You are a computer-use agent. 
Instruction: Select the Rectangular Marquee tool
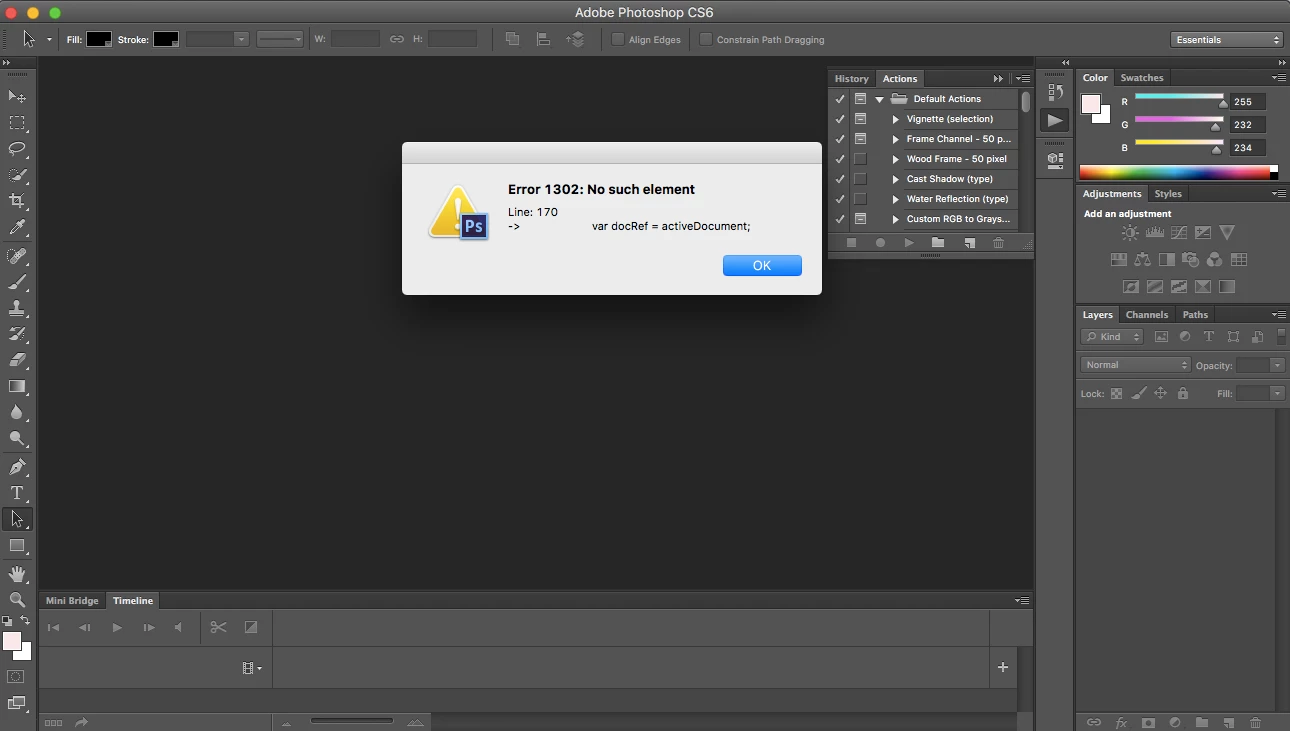click(17, 123)
